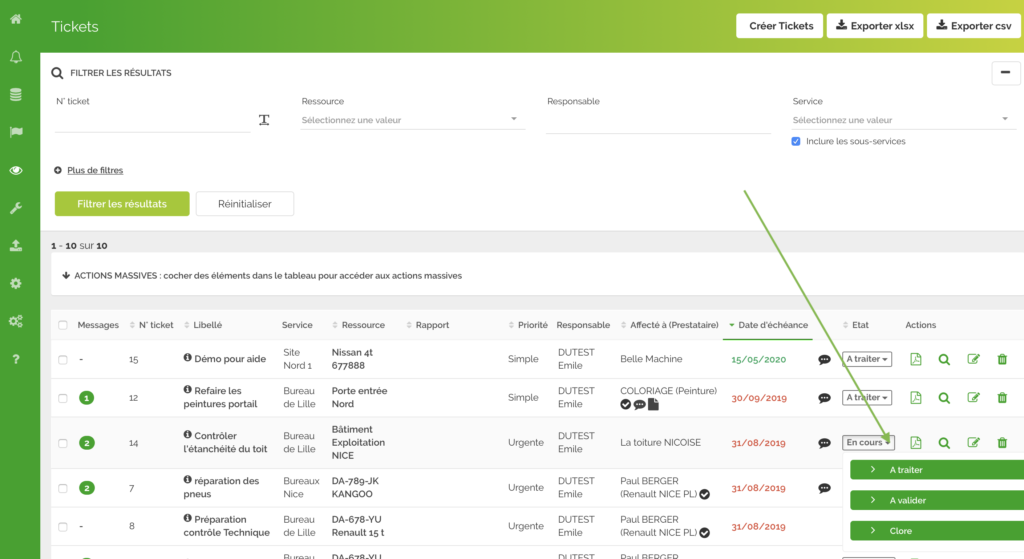Open the Ressource filter dropdown
1024x559 pixels.
[x=412, y=120]
